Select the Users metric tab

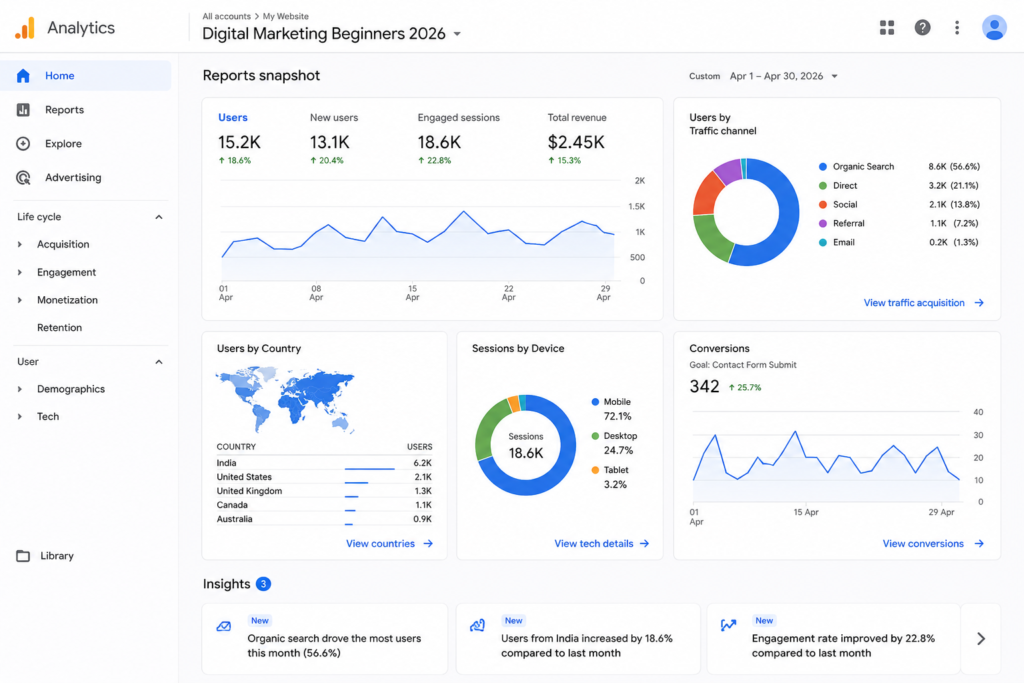click(x=240, y=138)
